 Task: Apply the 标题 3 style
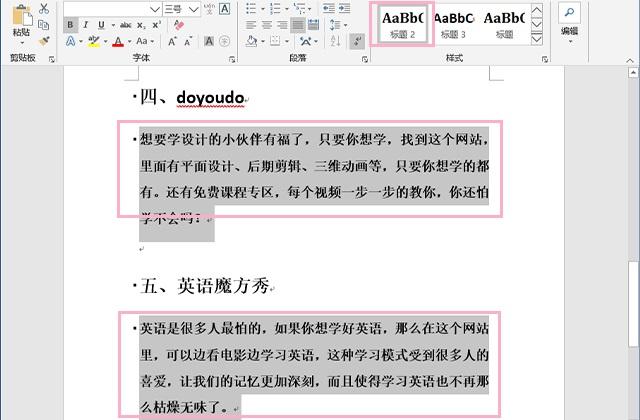coord(453,24)
